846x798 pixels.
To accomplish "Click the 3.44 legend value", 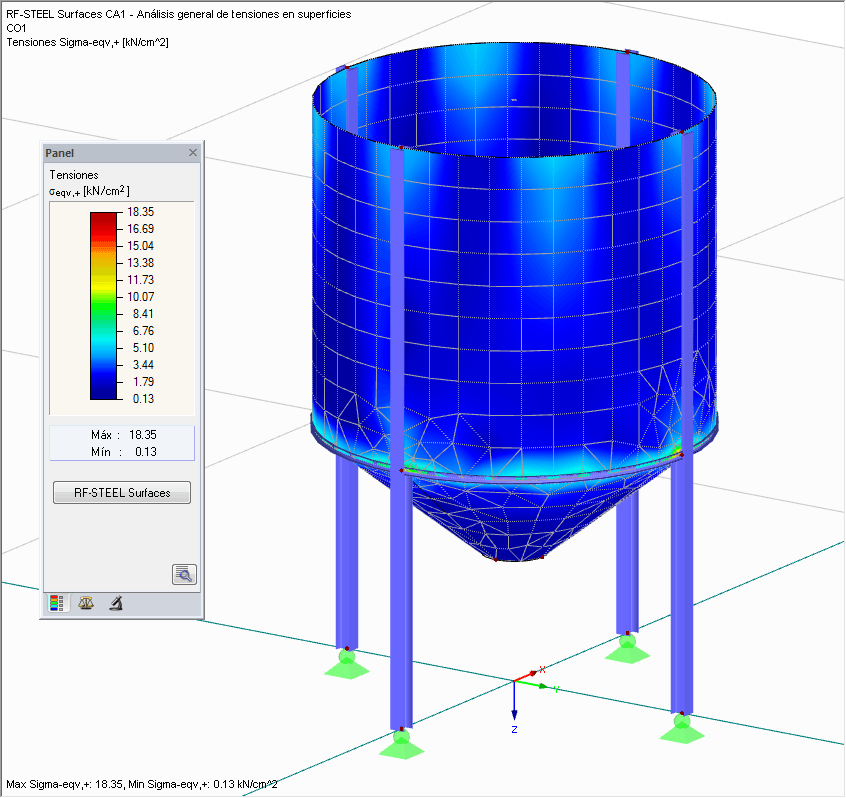I will coord(143,365).
